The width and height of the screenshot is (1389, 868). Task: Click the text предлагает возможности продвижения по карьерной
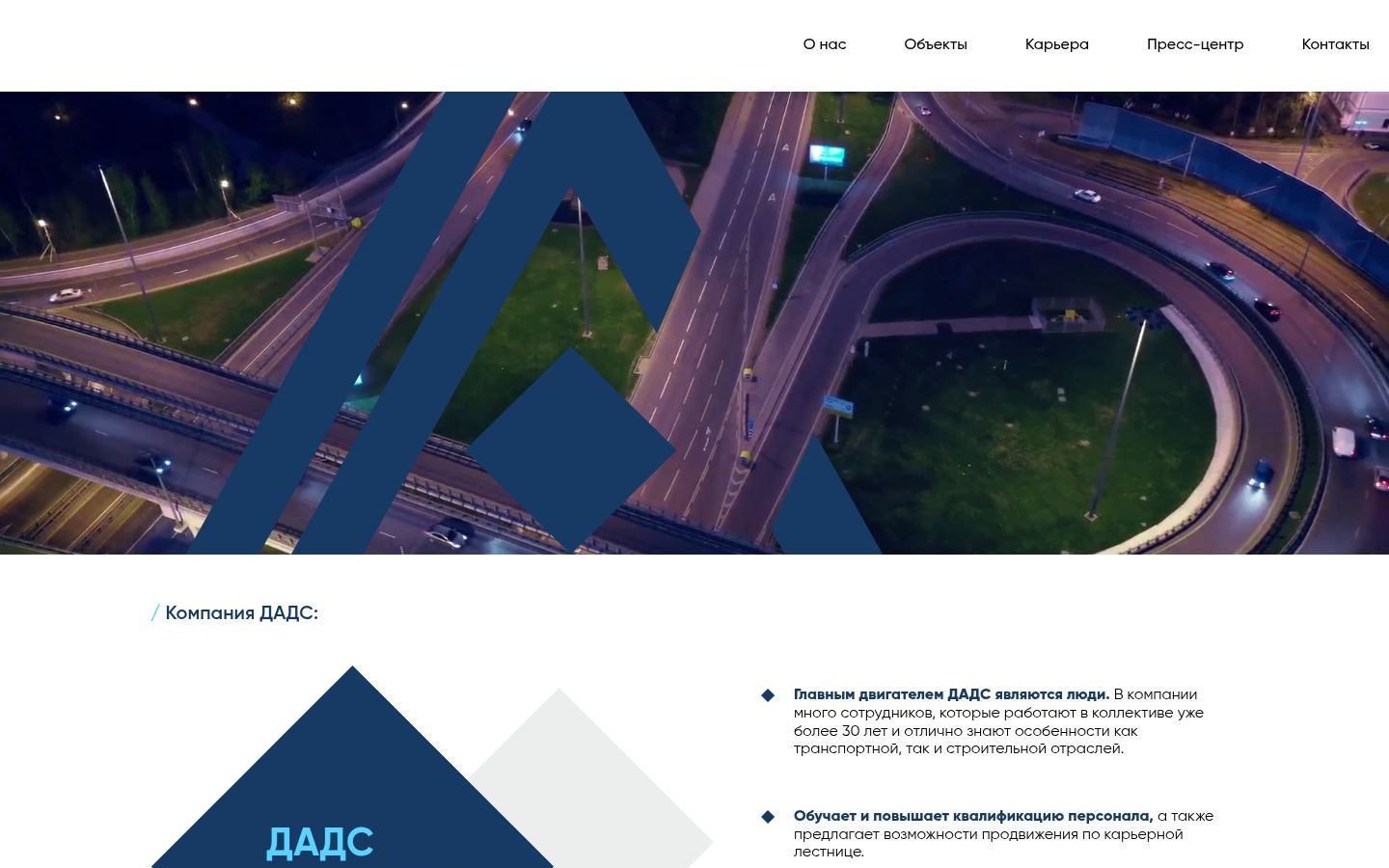(988, 834)
